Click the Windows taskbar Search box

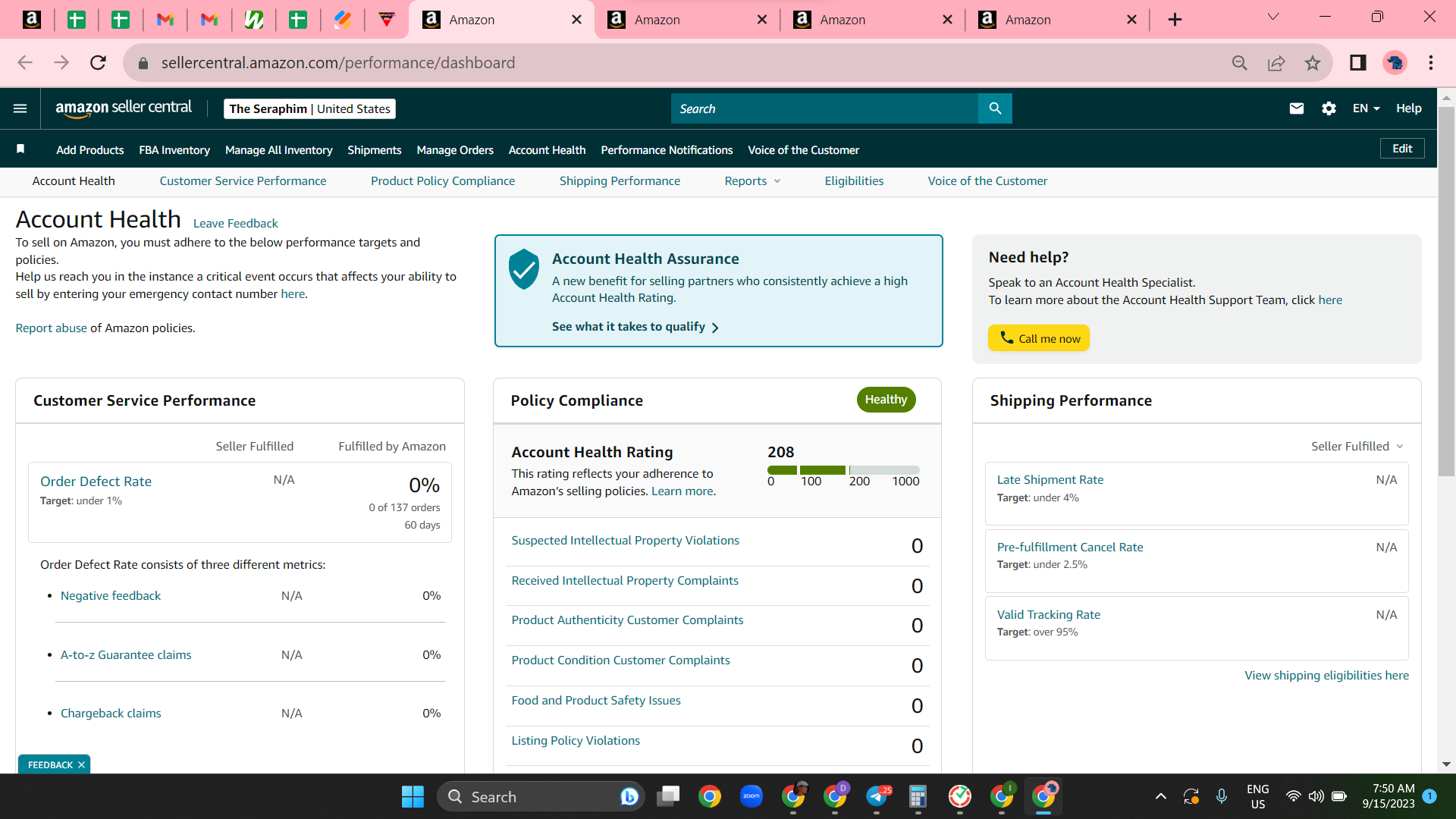click(541, 796)
